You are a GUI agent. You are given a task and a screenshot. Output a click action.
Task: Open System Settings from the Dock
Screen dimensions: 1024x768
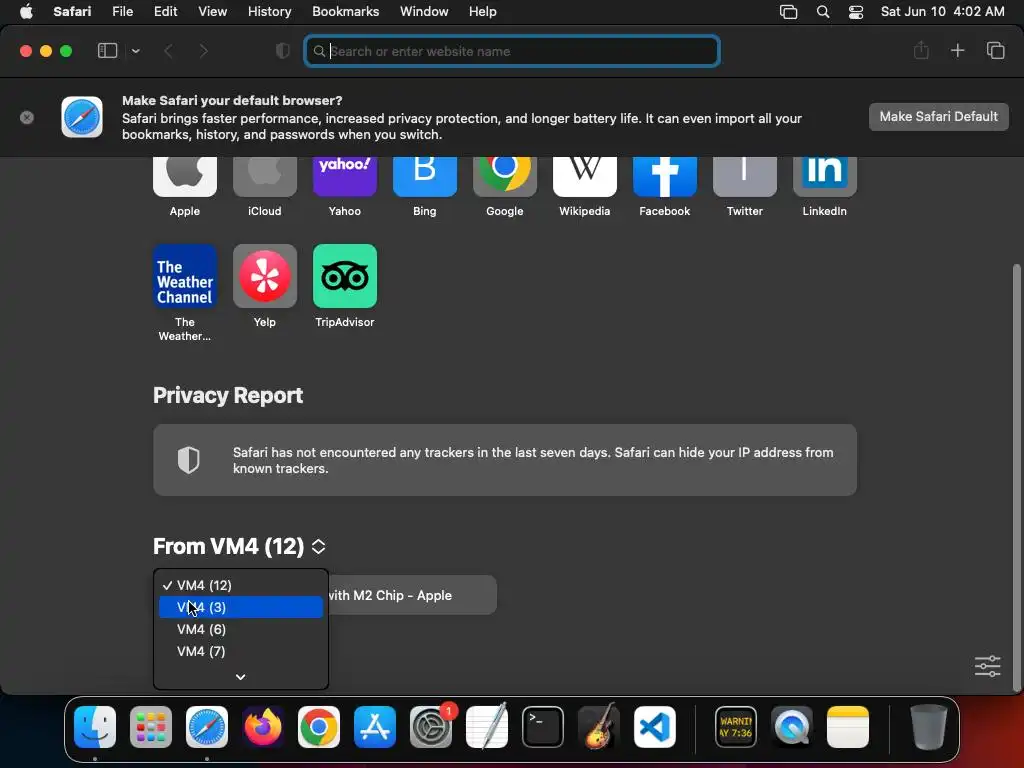(431, 727)
